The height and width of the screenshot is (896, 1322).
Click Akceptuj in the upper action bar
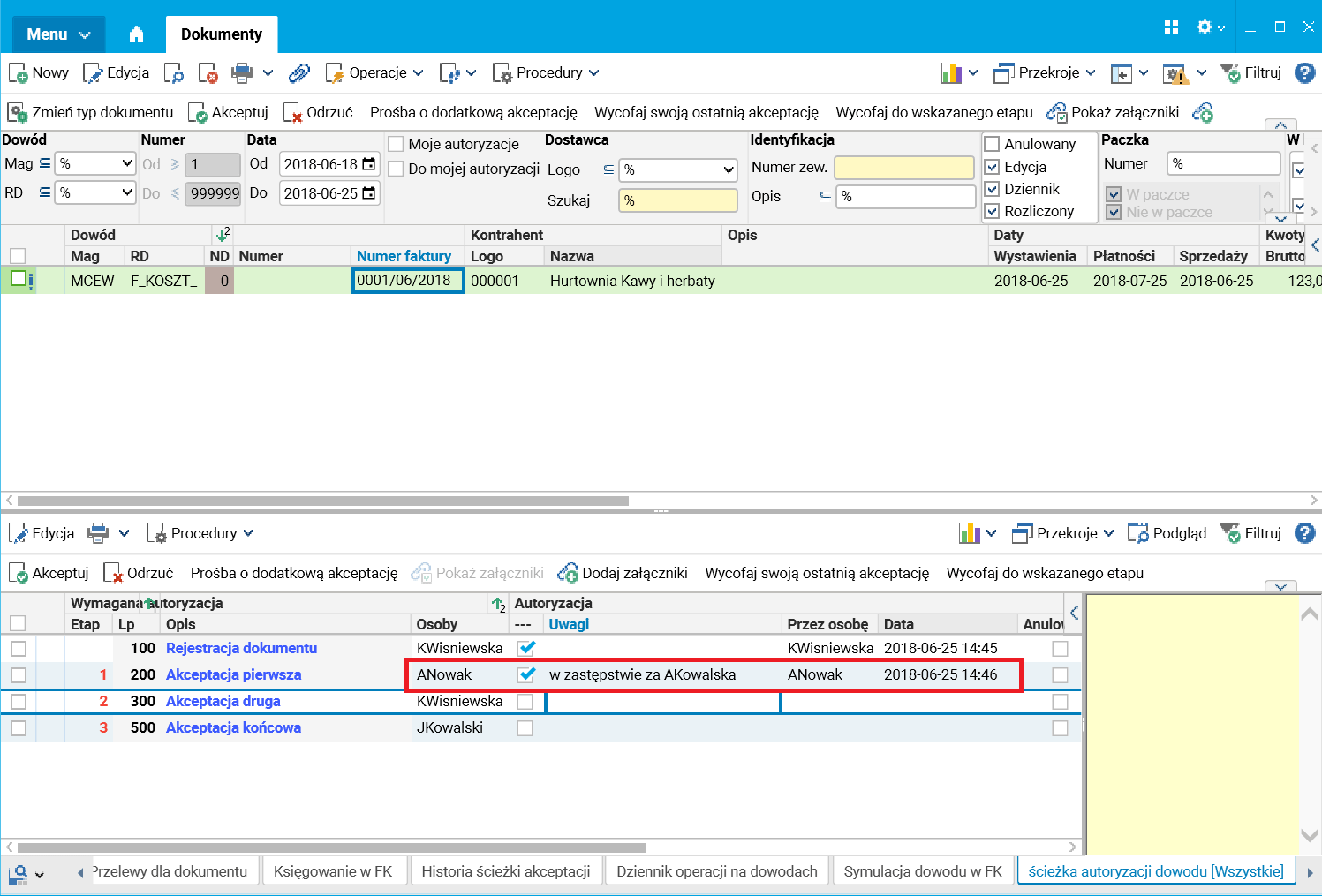point(228,113)
